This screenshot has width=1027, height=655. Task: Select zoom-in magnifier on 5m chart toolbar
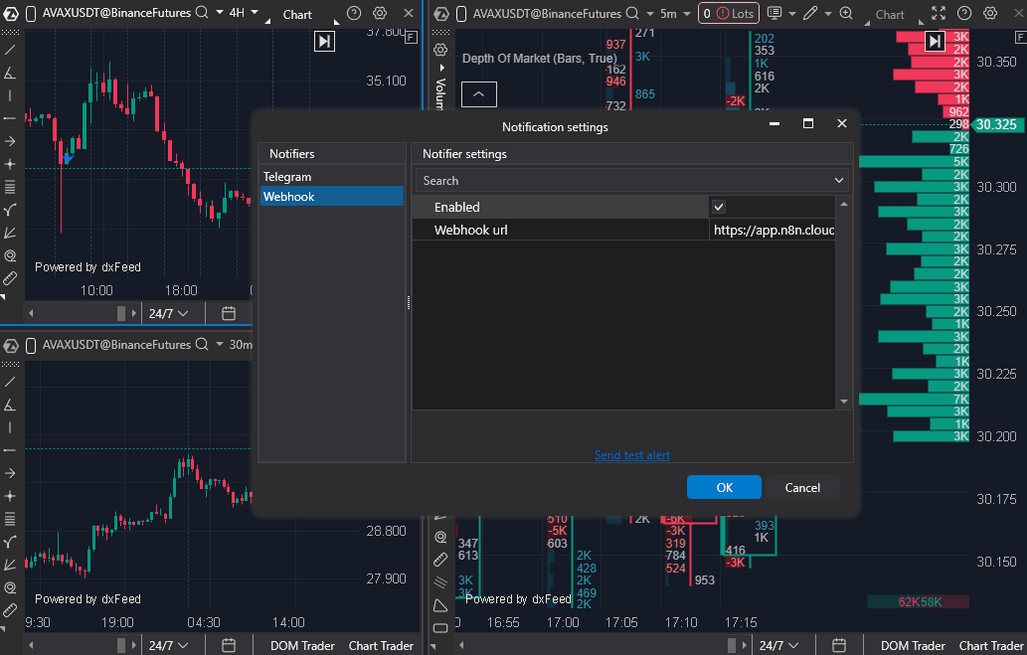(846, 14)
